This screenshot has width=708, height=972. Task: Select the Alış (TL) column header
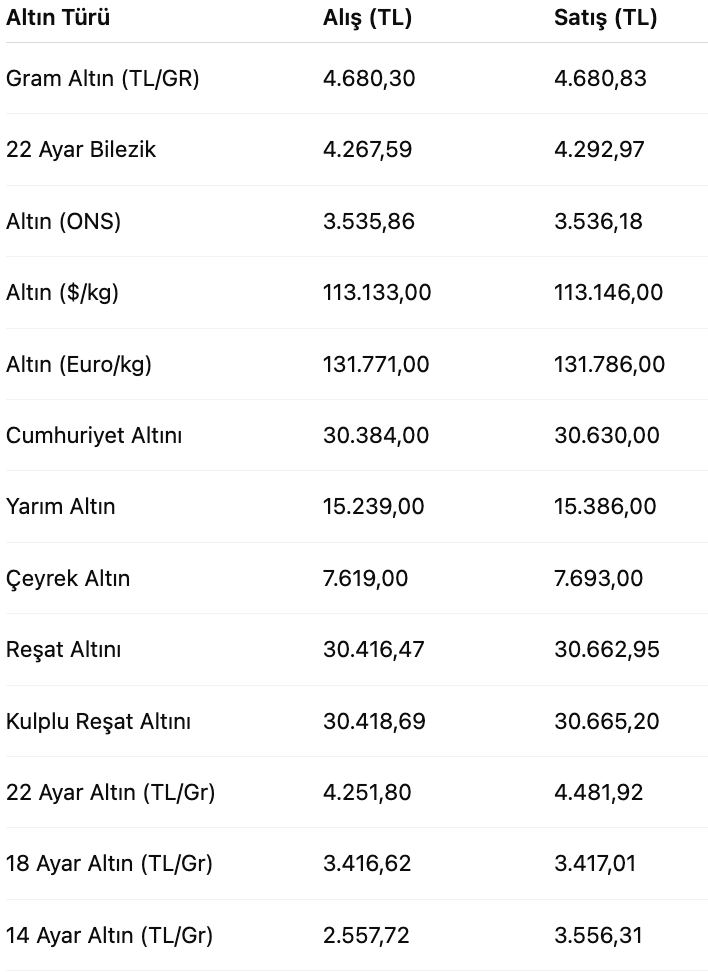(x=367, y=17)
